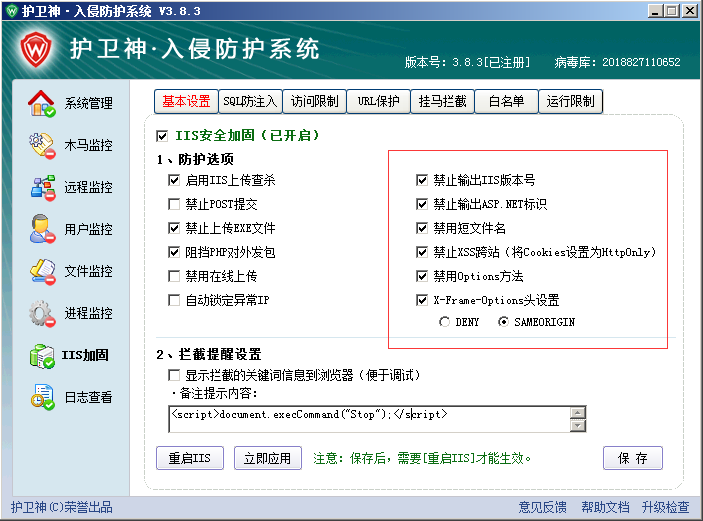Screen dimensions: 703x521
Task: Toggle 禁止输出ASP.NET标识 checkbox
Action: (422, 204)
